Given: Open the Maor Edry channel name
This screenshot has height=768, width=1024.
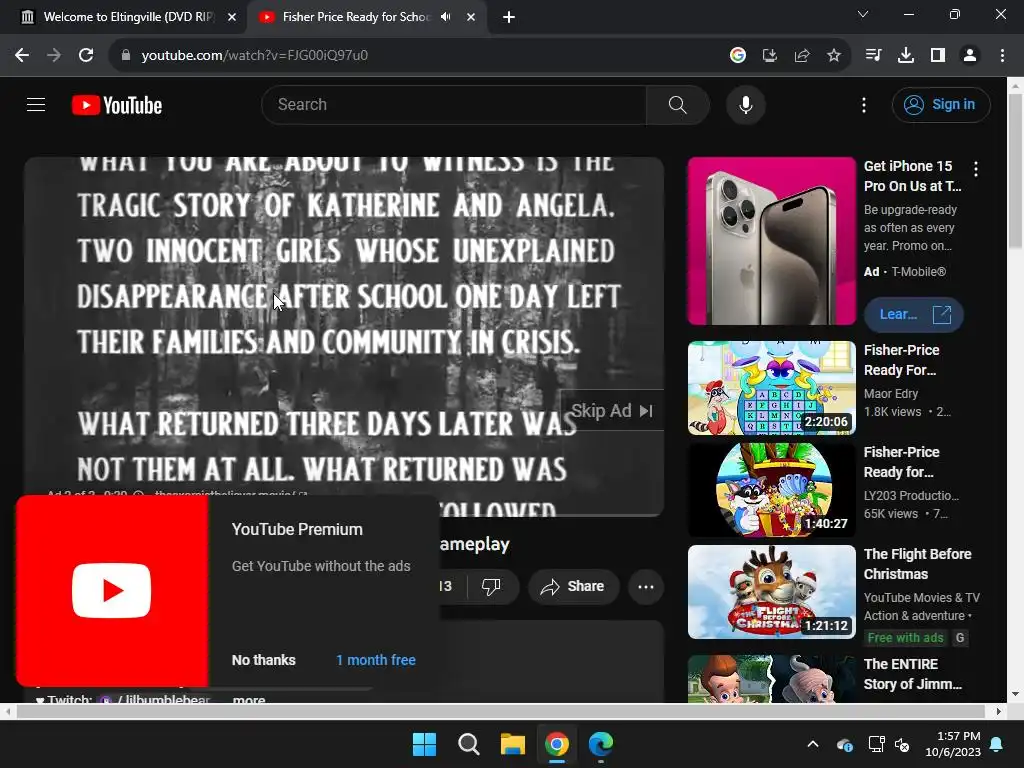Looking at the screenshot, I should [891, 393].
